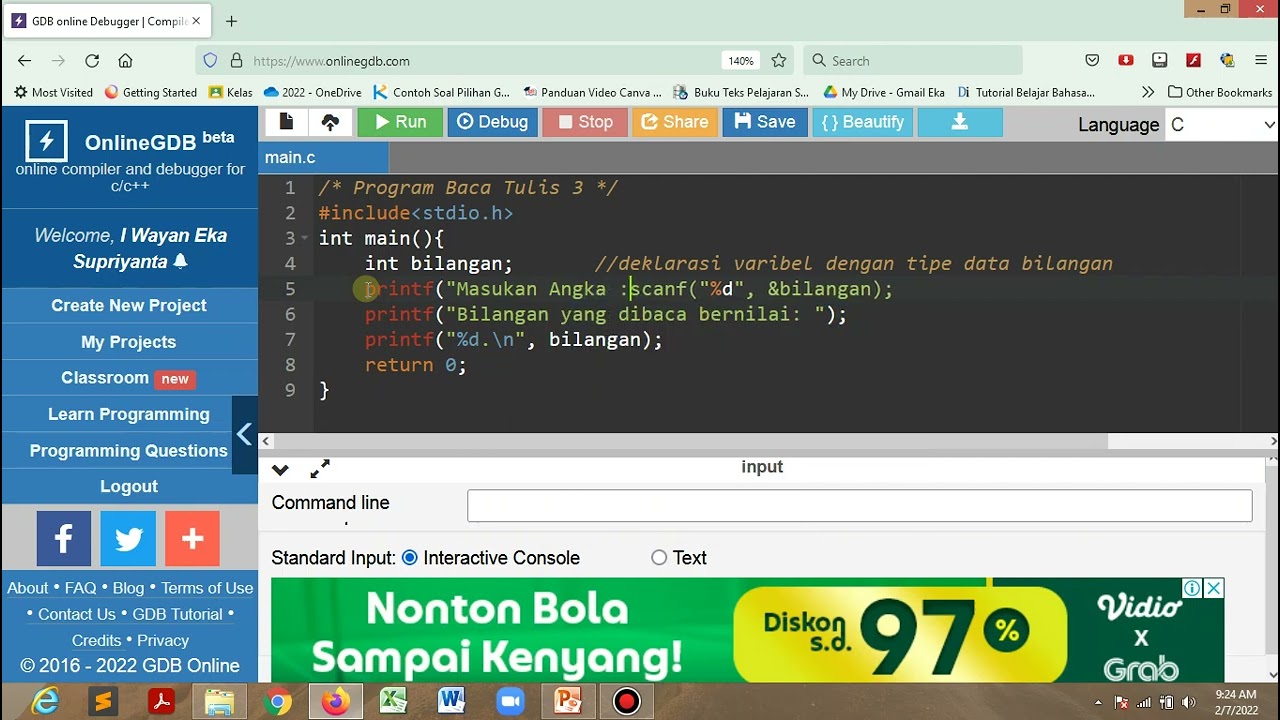
Task: Open the Blog link
Action: click(128, 588)
